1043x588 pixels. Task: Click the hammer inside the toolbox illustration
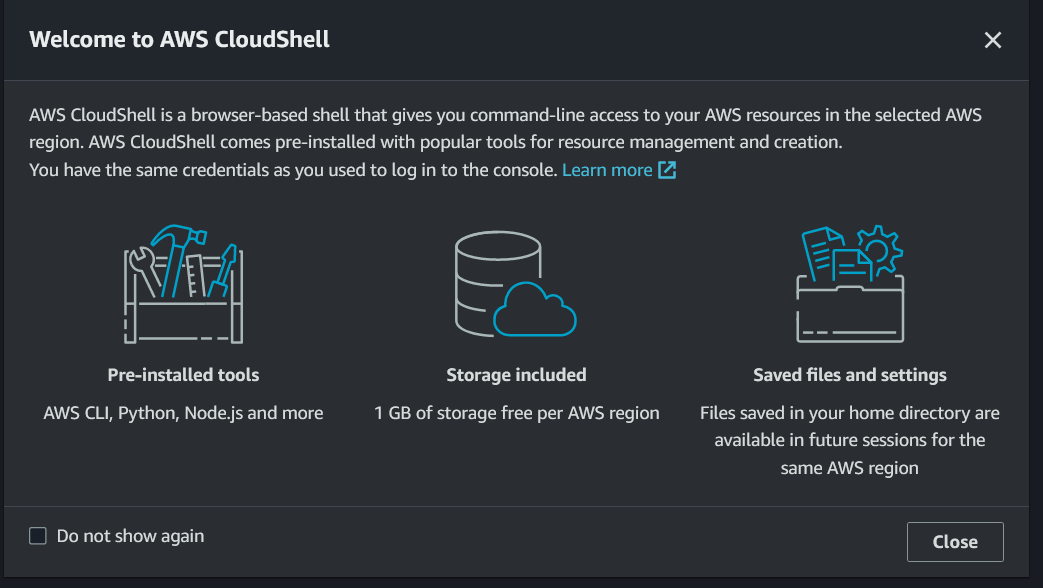[x=176, y=259]
